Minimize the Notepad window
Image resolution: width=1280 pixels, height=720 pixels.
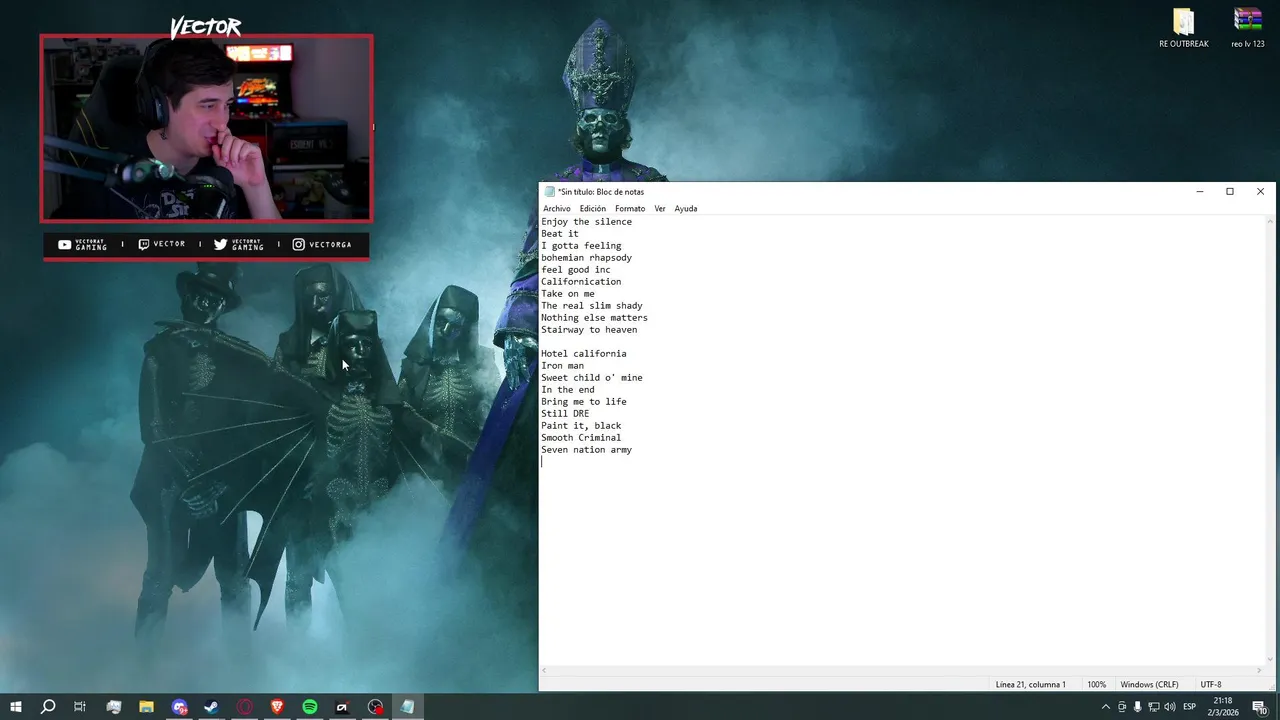(x=1200, y=191)
